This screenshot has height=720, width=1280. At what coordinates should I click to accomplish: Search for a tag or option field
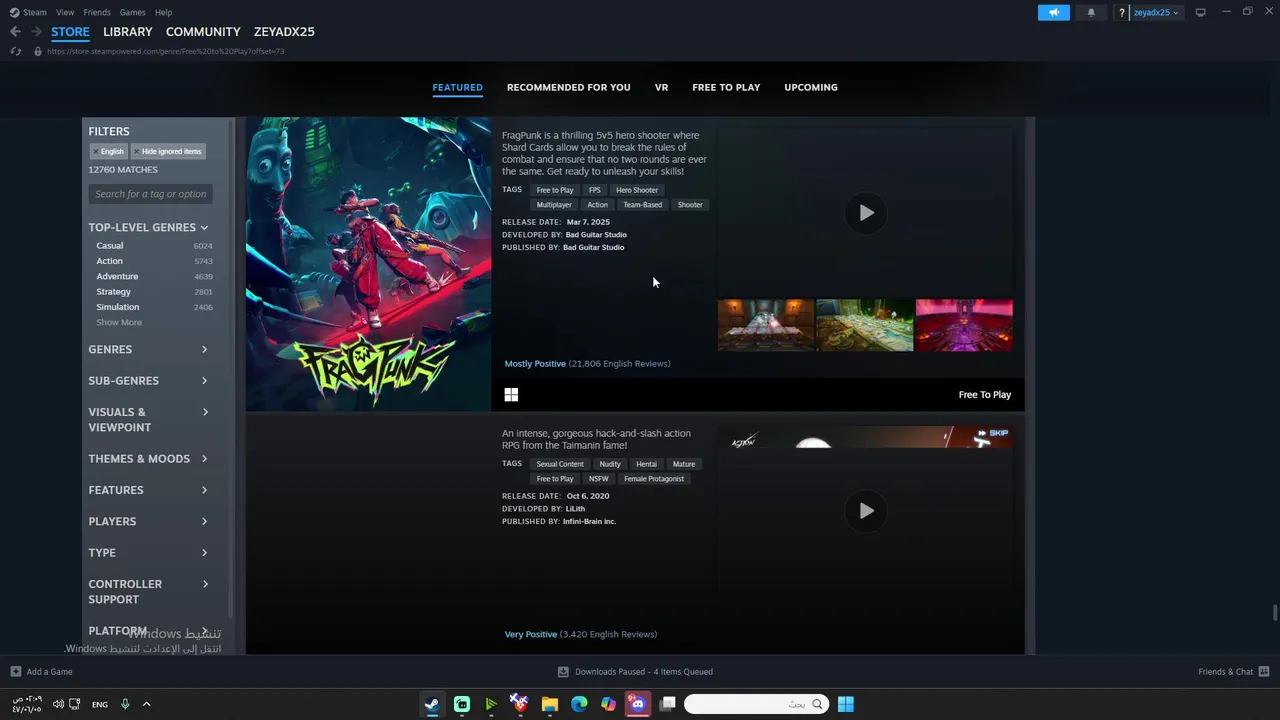pos(150,194)
